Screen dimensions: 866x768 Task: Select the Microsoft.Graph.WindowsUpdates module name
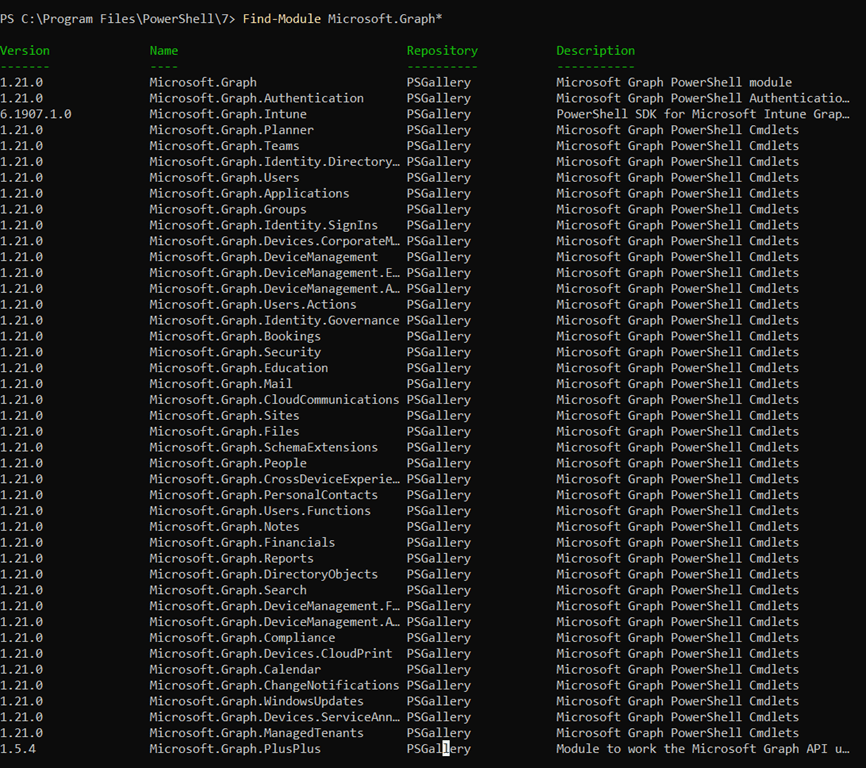[x=256, y=701]
